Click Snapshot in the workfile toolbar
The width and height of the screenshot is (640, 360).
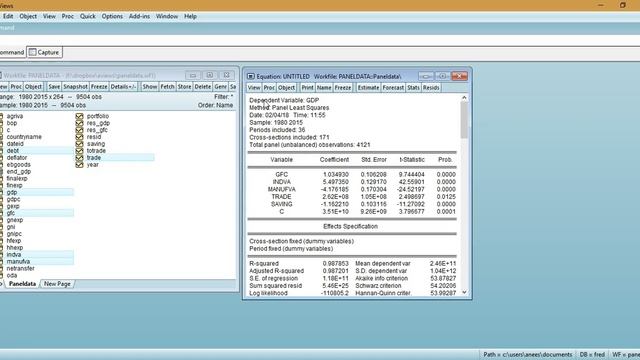point(76,87)
